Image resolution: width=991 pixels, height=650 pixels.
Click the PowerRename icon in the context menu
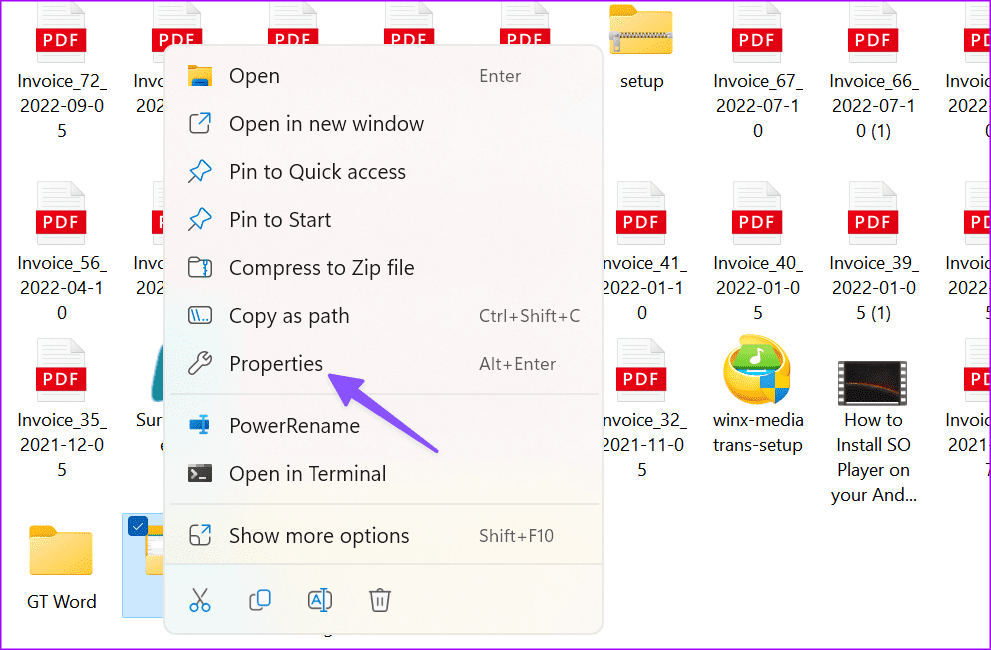click(200, 425)
